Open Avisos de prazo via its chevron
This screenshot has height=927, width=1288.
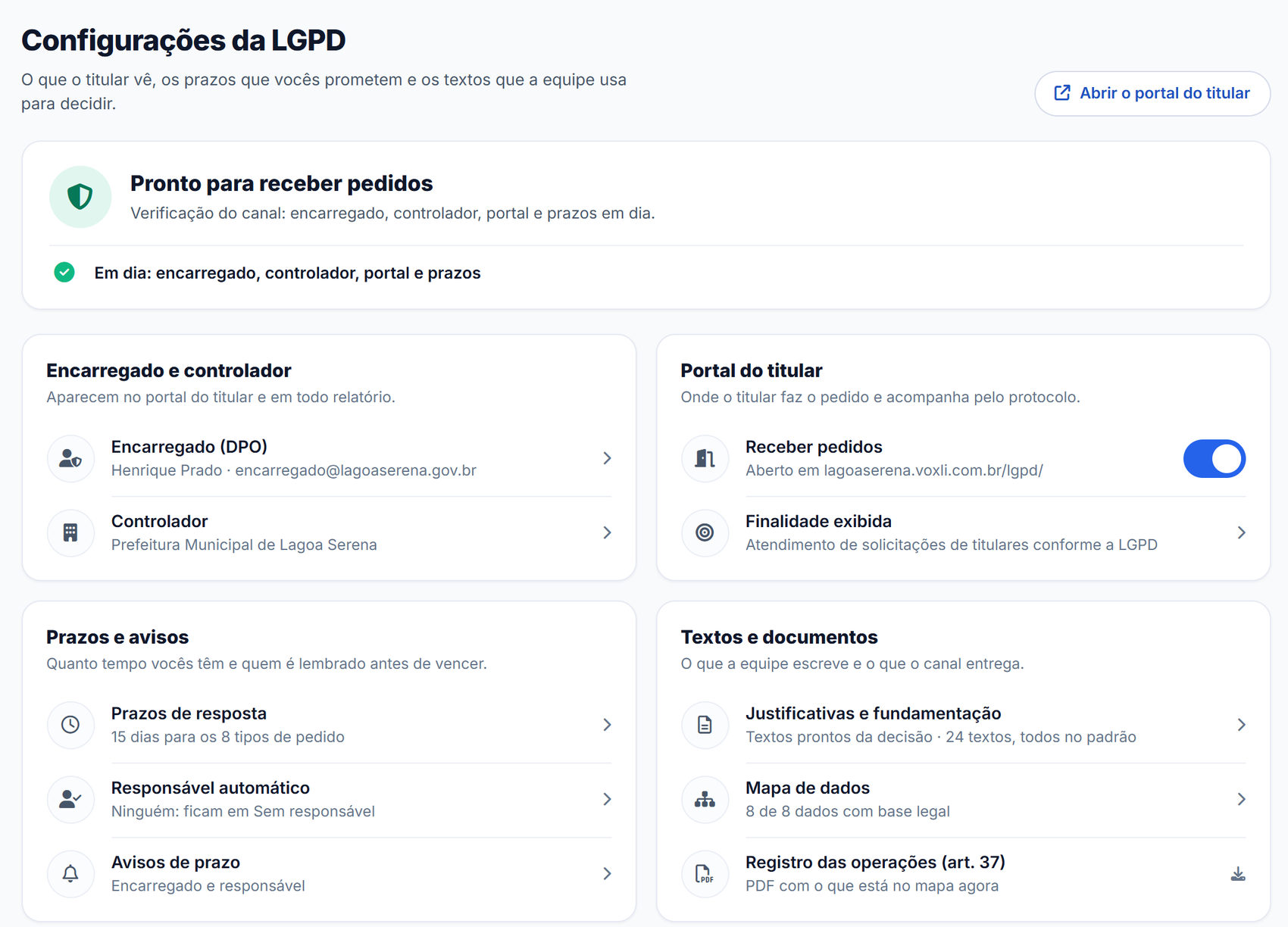pyautogui.click(x=607, y=873)
